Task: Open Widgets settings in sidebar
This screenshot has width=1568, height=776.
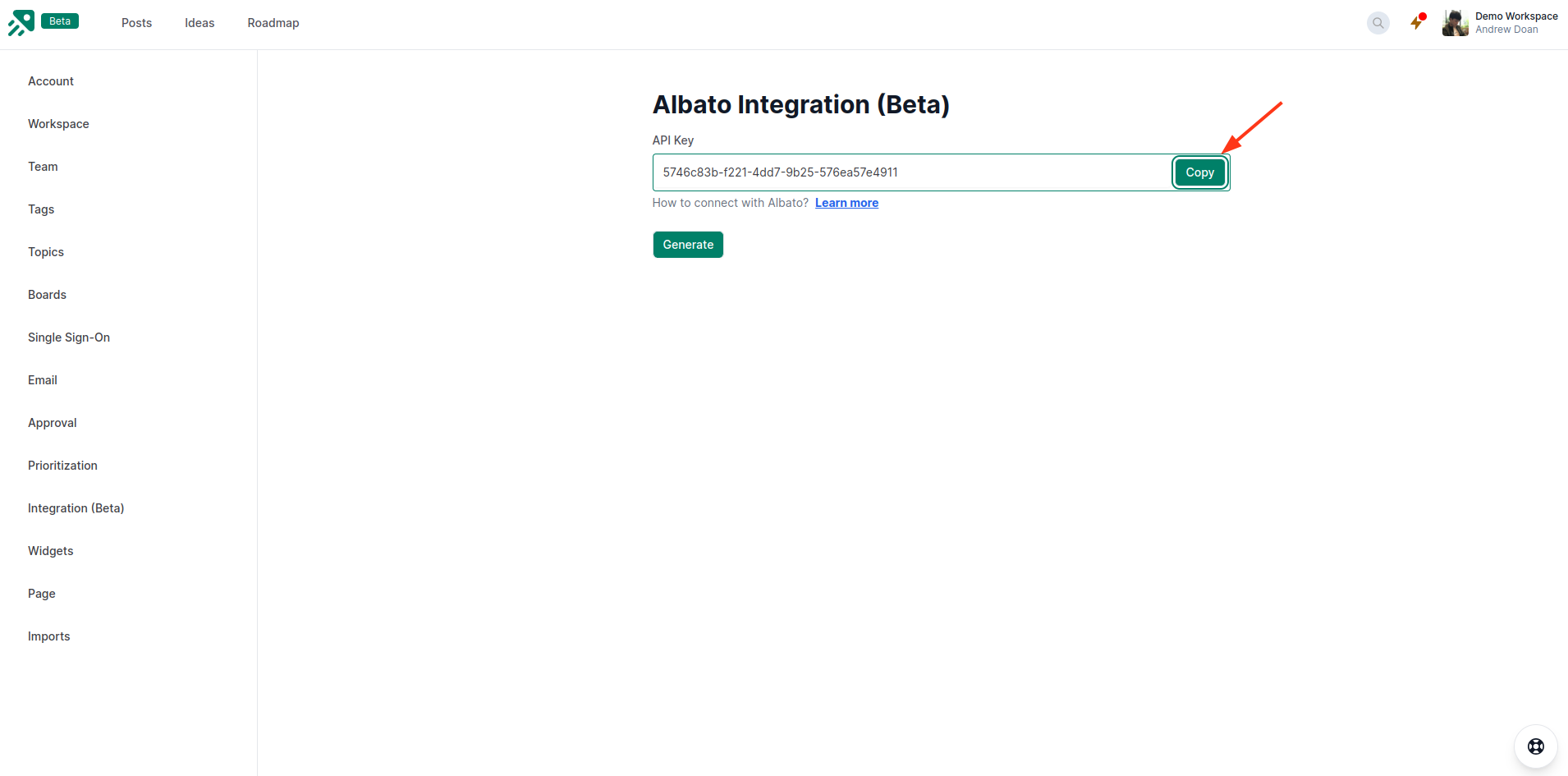Action: pos(51,551)
